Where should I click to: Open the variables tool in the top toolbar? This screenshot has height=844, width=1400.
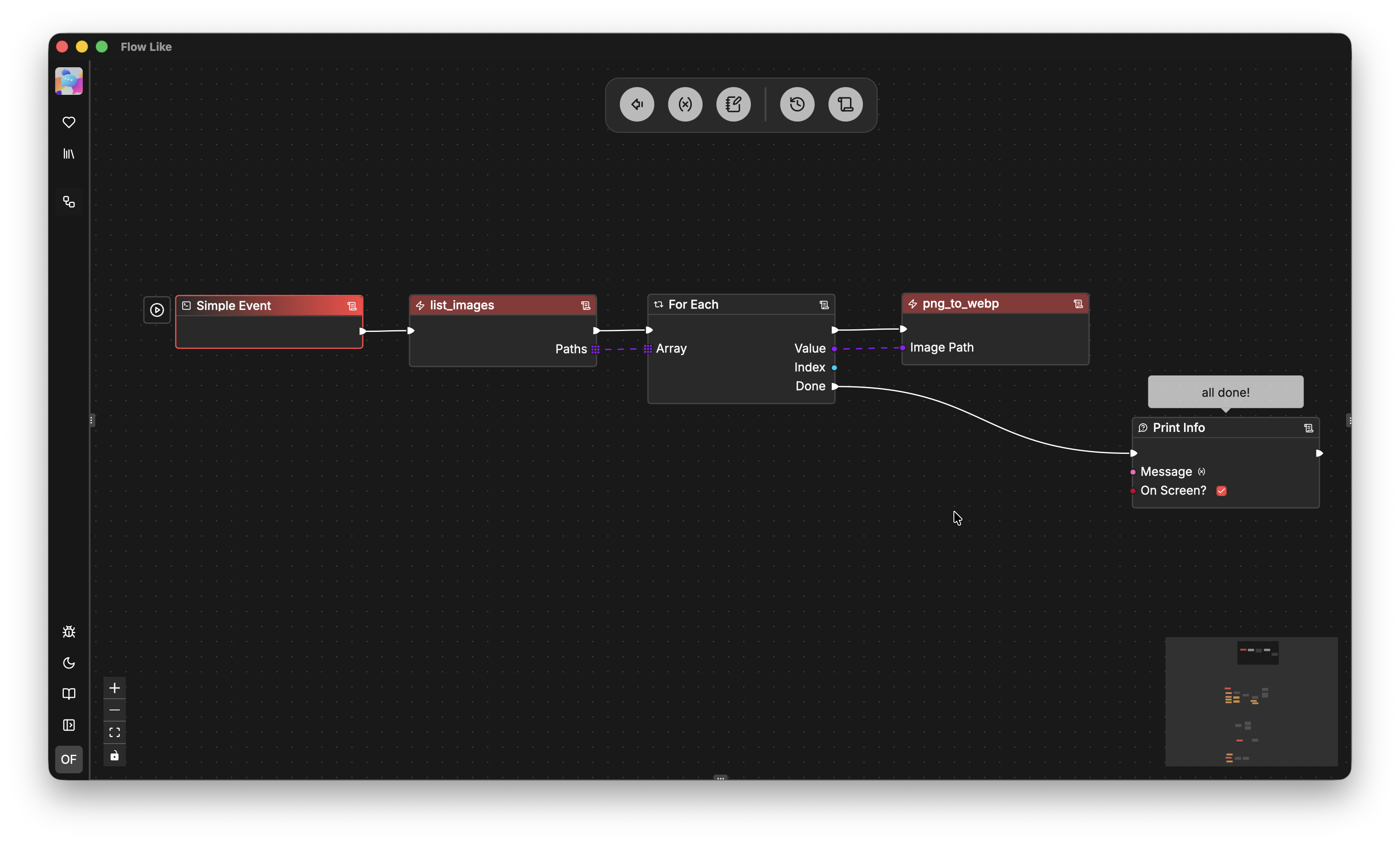[685, 104]
